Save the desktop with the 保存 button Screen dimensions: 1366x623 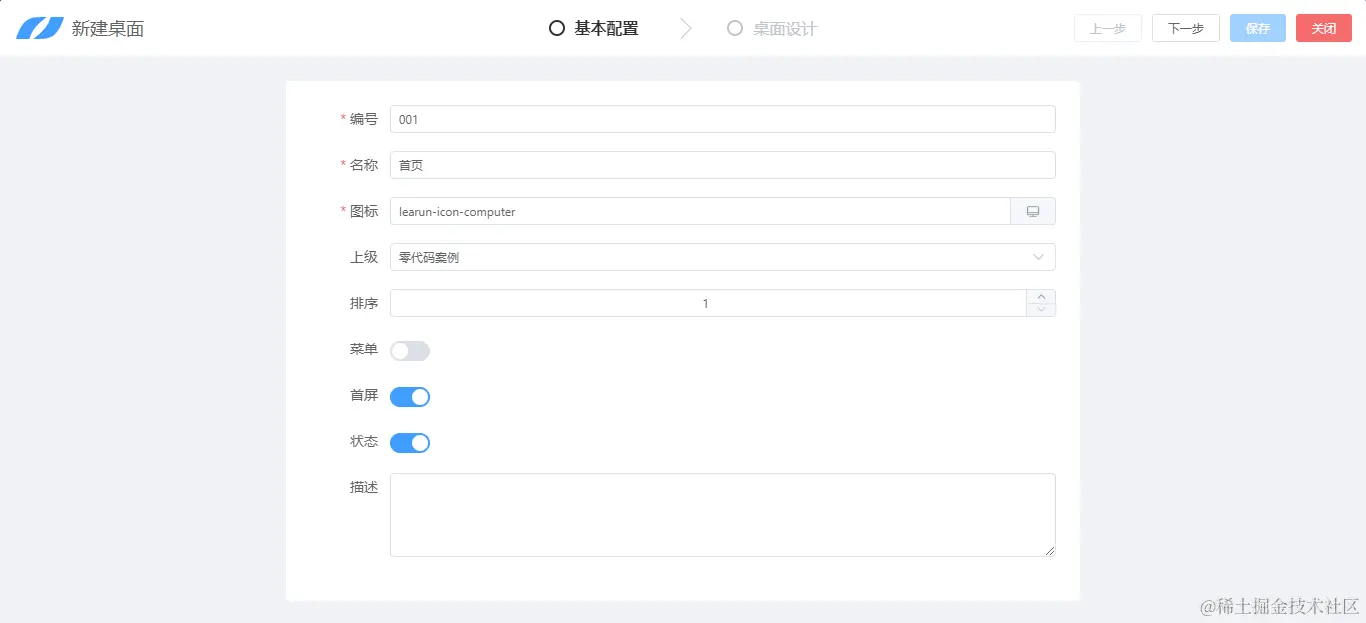click(1257, 28)
